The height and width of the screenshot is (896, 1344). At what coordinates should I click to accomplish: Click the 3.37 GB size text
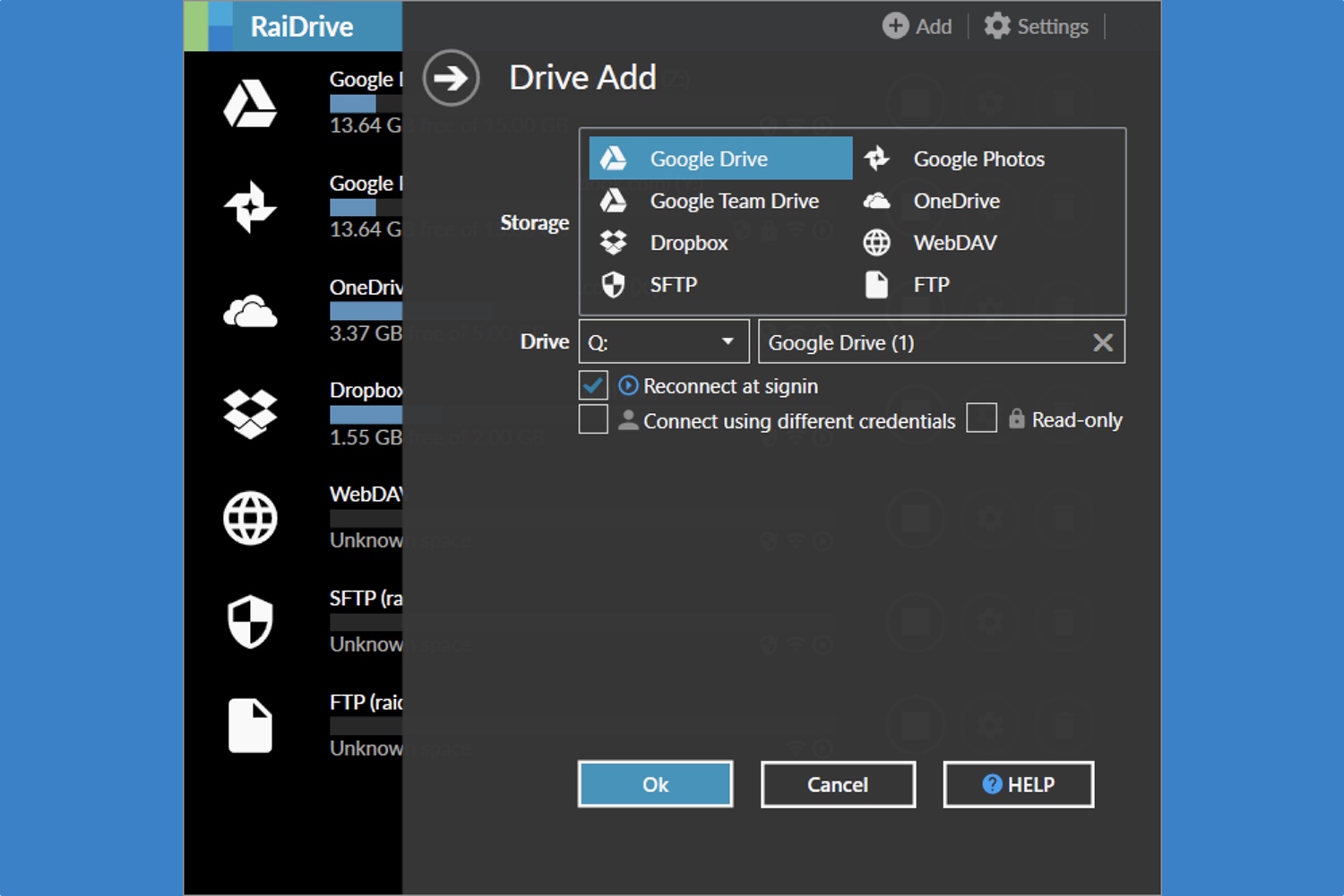coord(366,333)
